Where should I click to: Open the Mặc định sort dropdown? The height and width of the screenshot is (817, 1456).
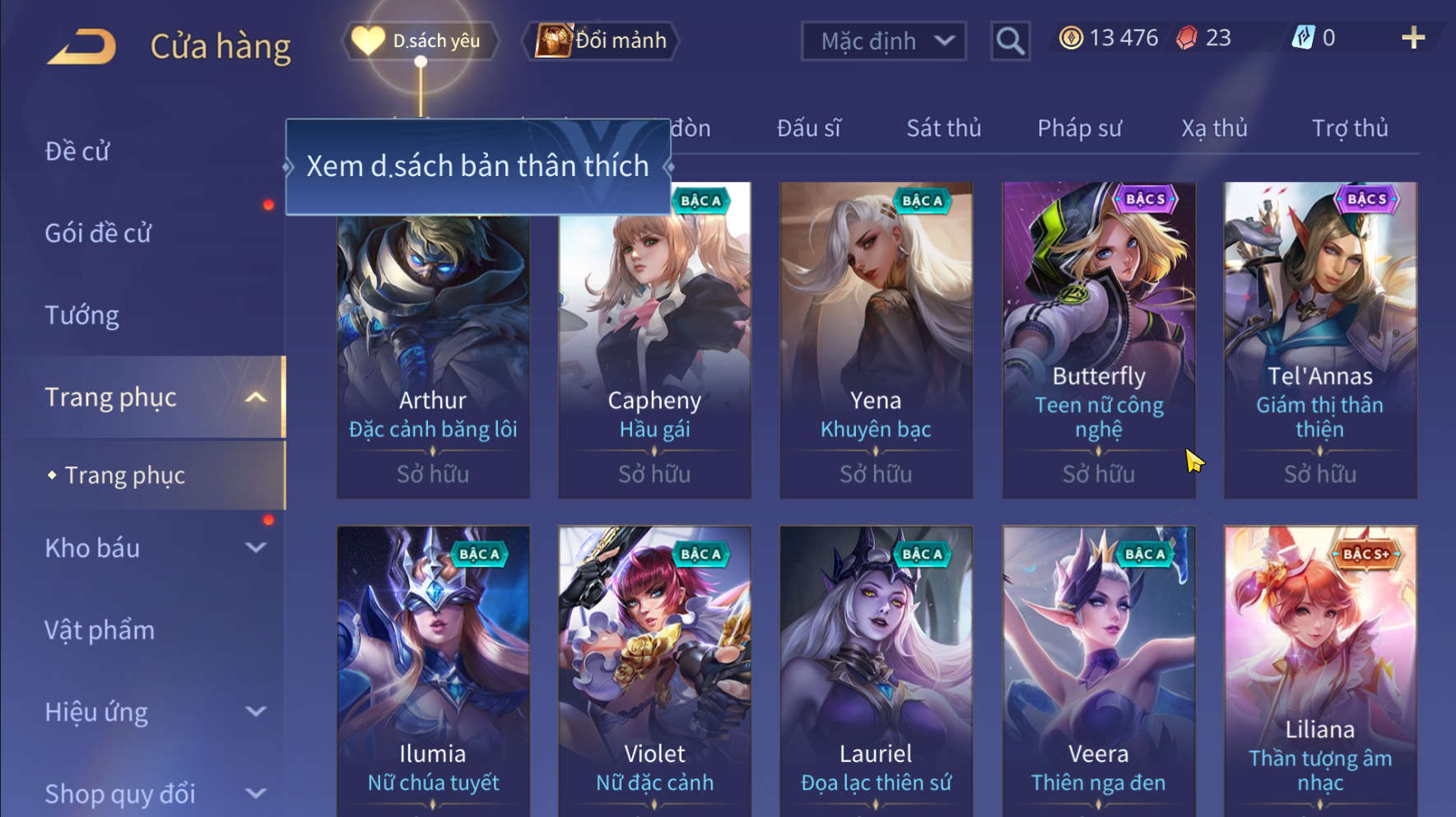pos(883,41)
